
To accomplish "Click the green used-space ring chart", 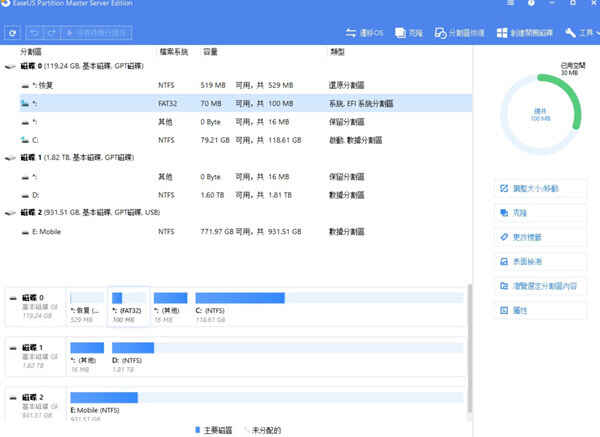I will [x=541, y=114].
